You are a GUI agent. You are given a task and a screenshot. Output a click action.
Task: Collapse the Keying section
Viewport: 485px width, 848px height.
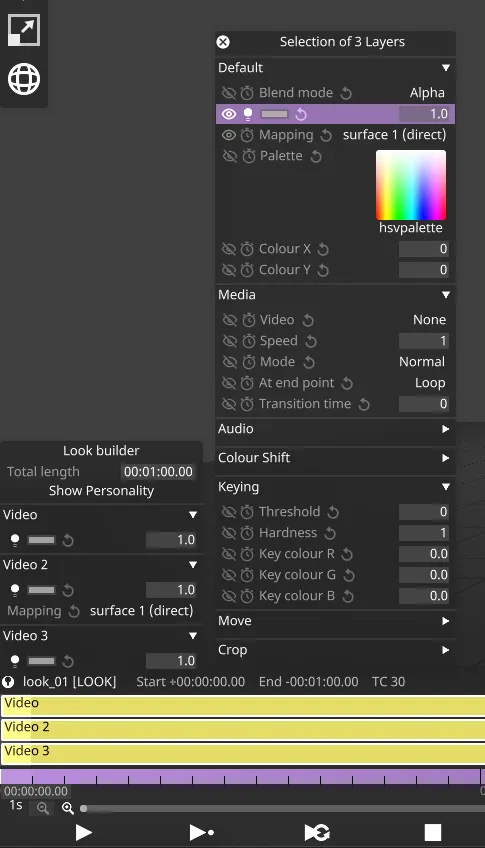point(446,487)
